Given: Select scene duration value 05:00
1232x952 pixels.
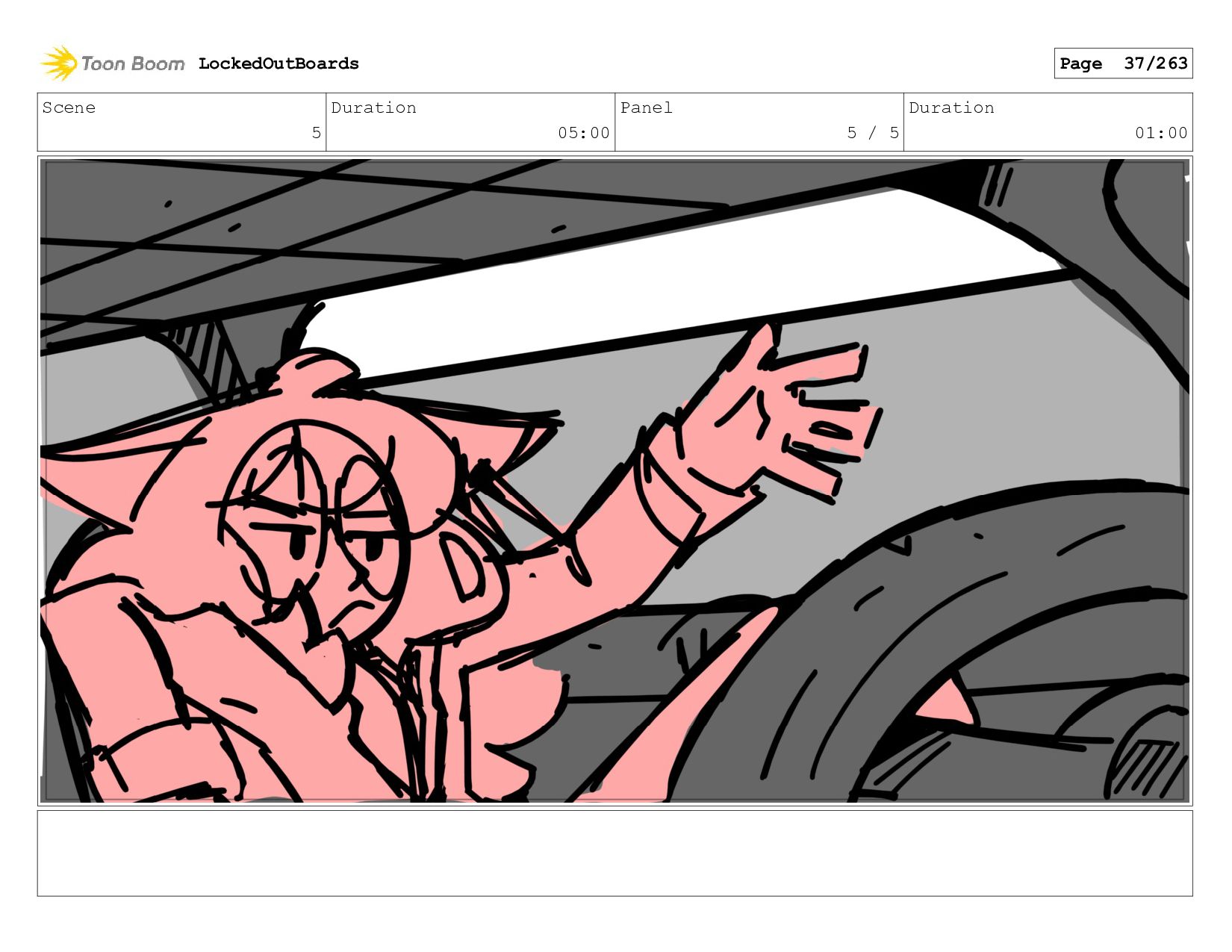Looking at the screenshot, I should coord(584,133).
